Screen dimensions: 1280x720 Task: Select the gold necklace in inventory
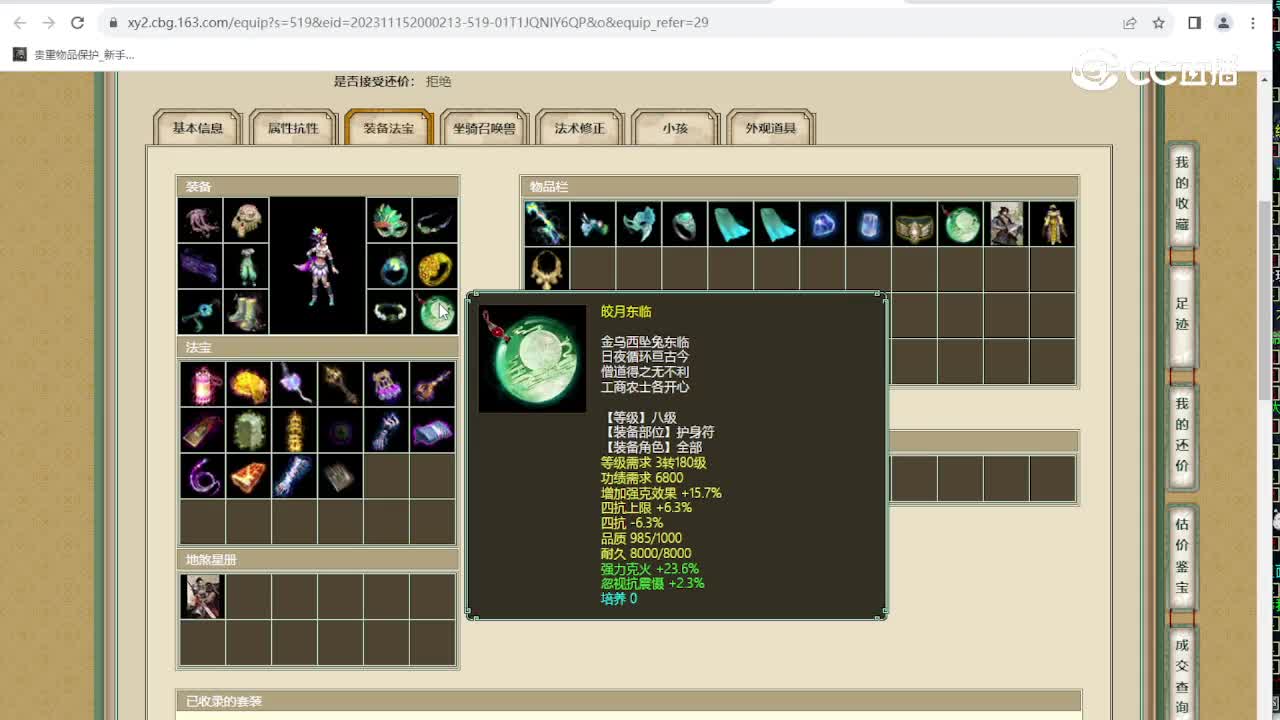tap(546, 269)
